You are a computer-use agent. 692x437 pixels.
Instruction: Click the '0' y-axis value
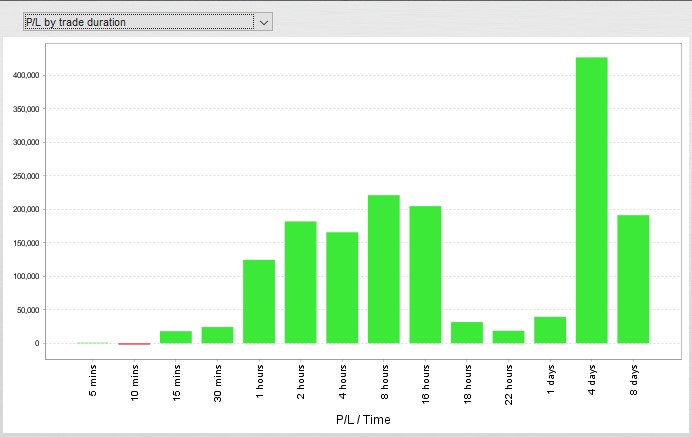click(x=37, y=343)
